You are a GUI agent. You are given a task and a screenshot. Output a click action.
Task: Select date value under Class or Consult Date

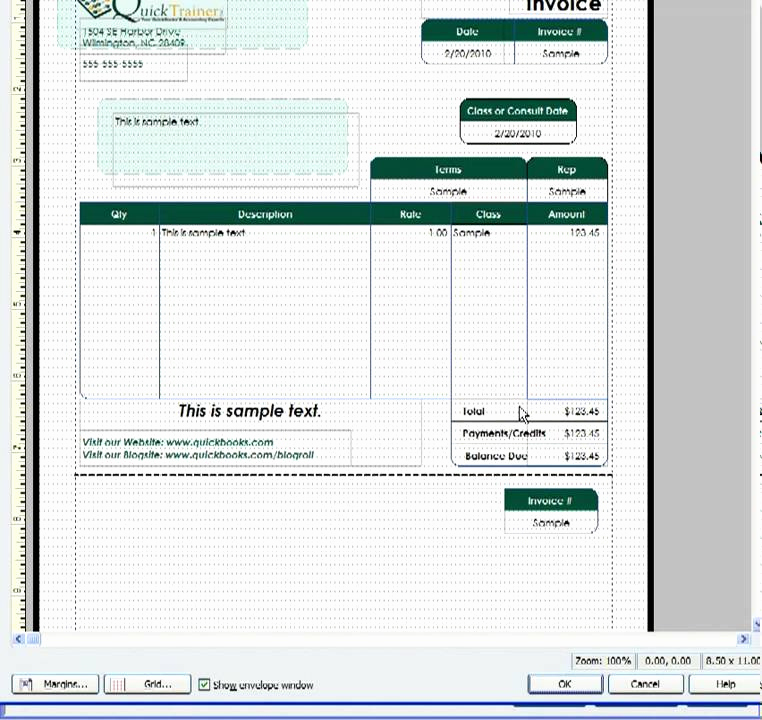tap(518, 134)
